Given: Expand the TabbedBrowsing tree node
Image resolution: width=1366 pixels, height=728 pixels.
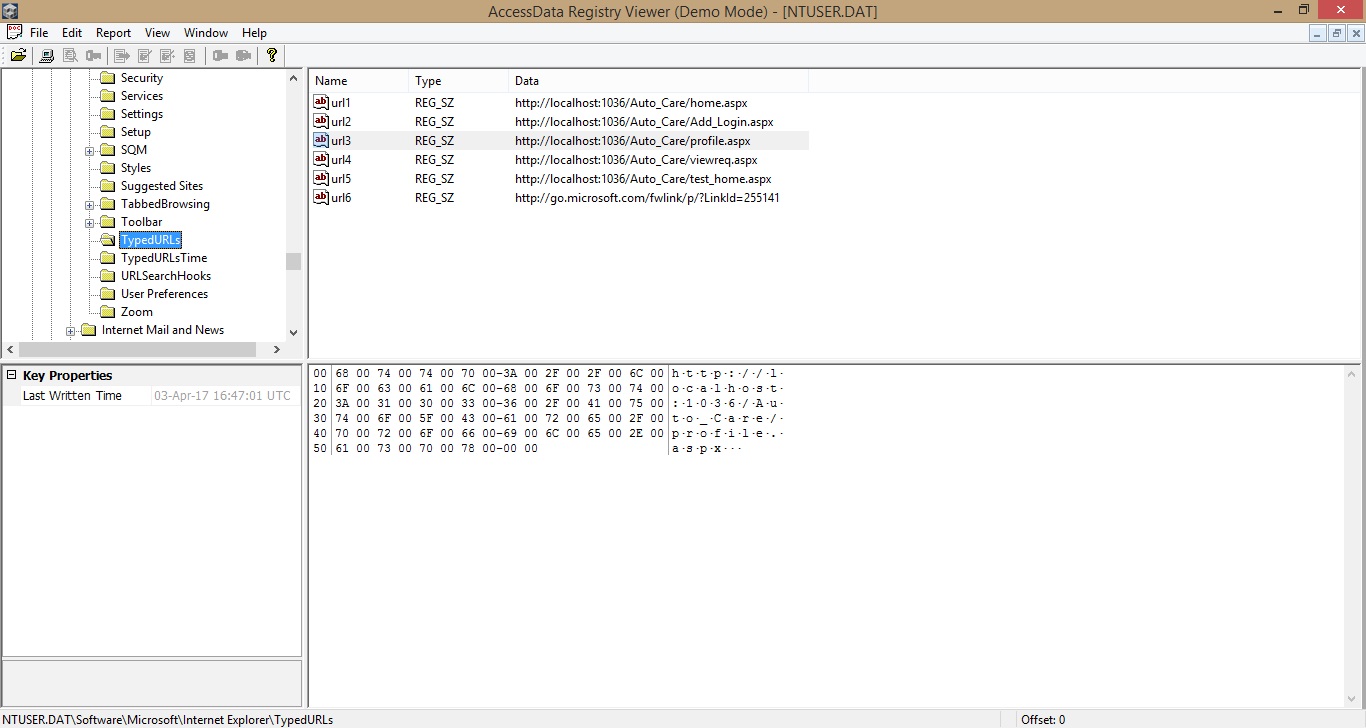Looking at the screenshot, I should point(89,204).
